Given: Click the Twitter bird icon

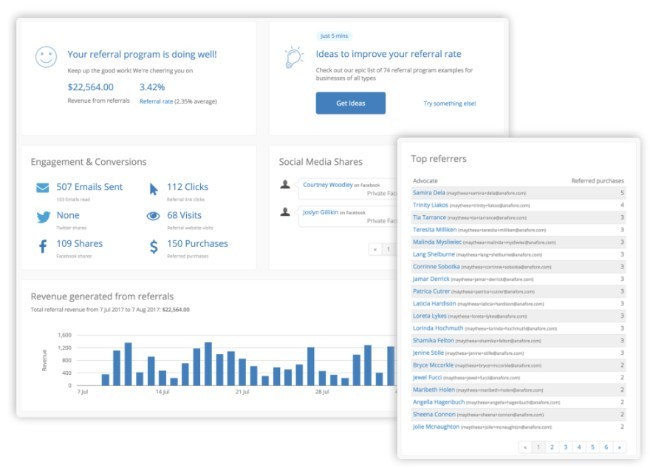Looking at the screenshot, I should (43, 217).
